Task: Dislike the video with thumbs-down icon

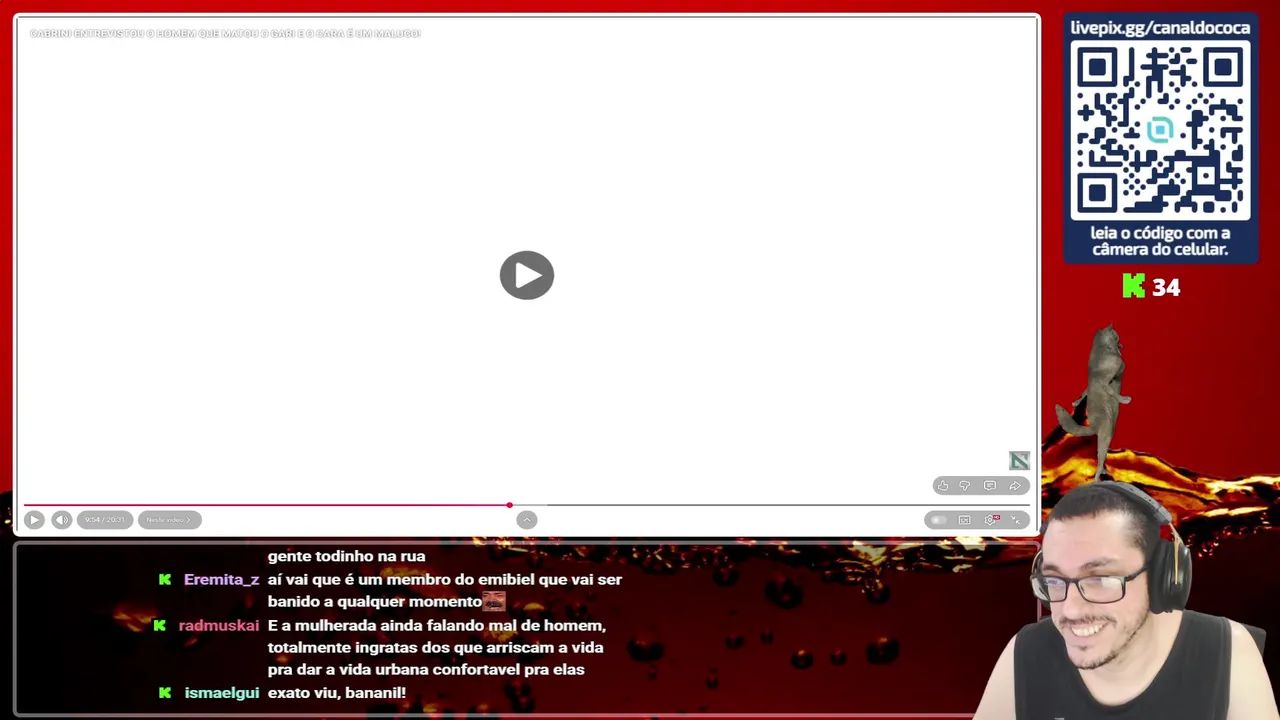Action: coord(965,486)
